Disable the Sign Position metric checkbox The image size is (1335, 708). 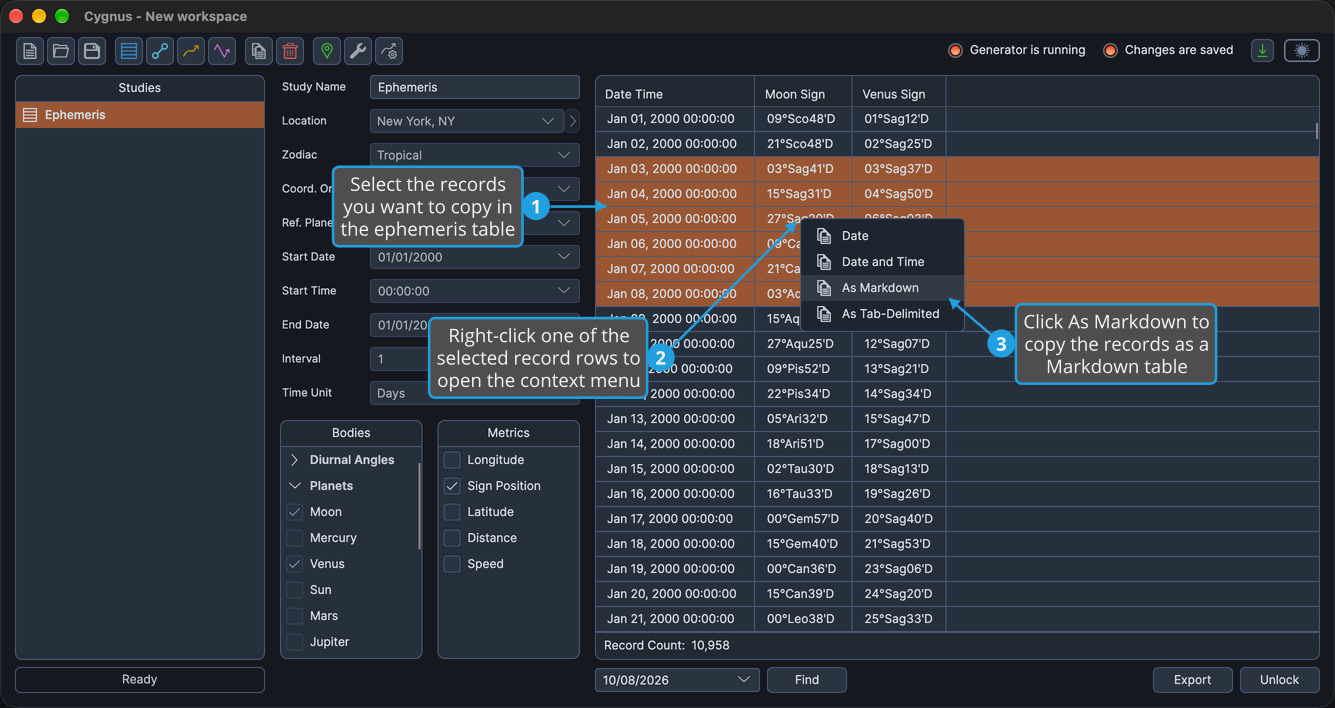click(x=452, y=486)
